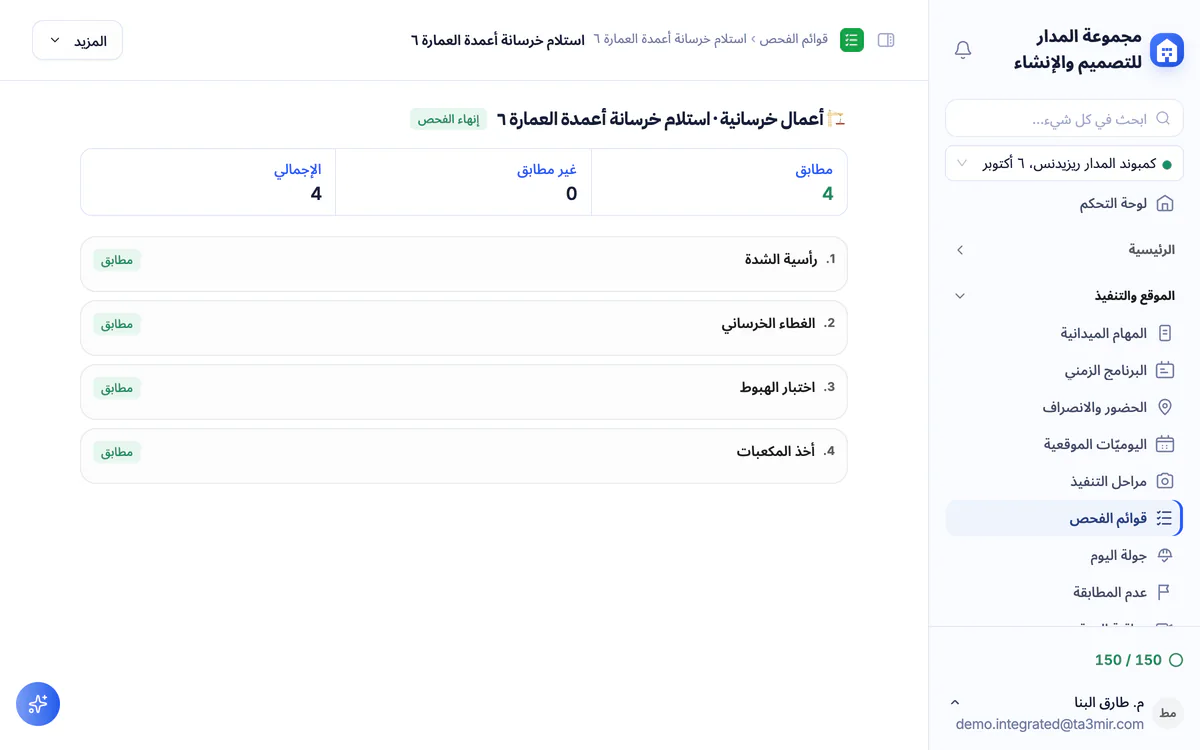Click the crane emoji next to title
Screen dimensions: 1200x750
[x=836, y=119]
